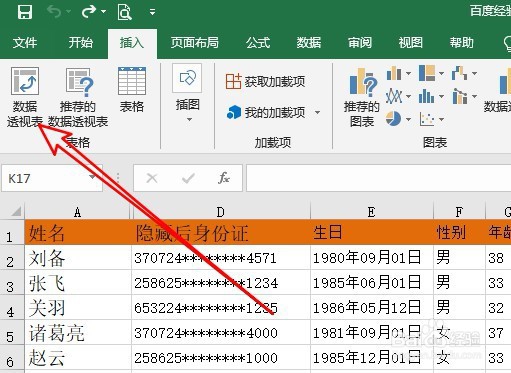Switch to the 页面布局 tab
The image size is (511, 373).
195,43
